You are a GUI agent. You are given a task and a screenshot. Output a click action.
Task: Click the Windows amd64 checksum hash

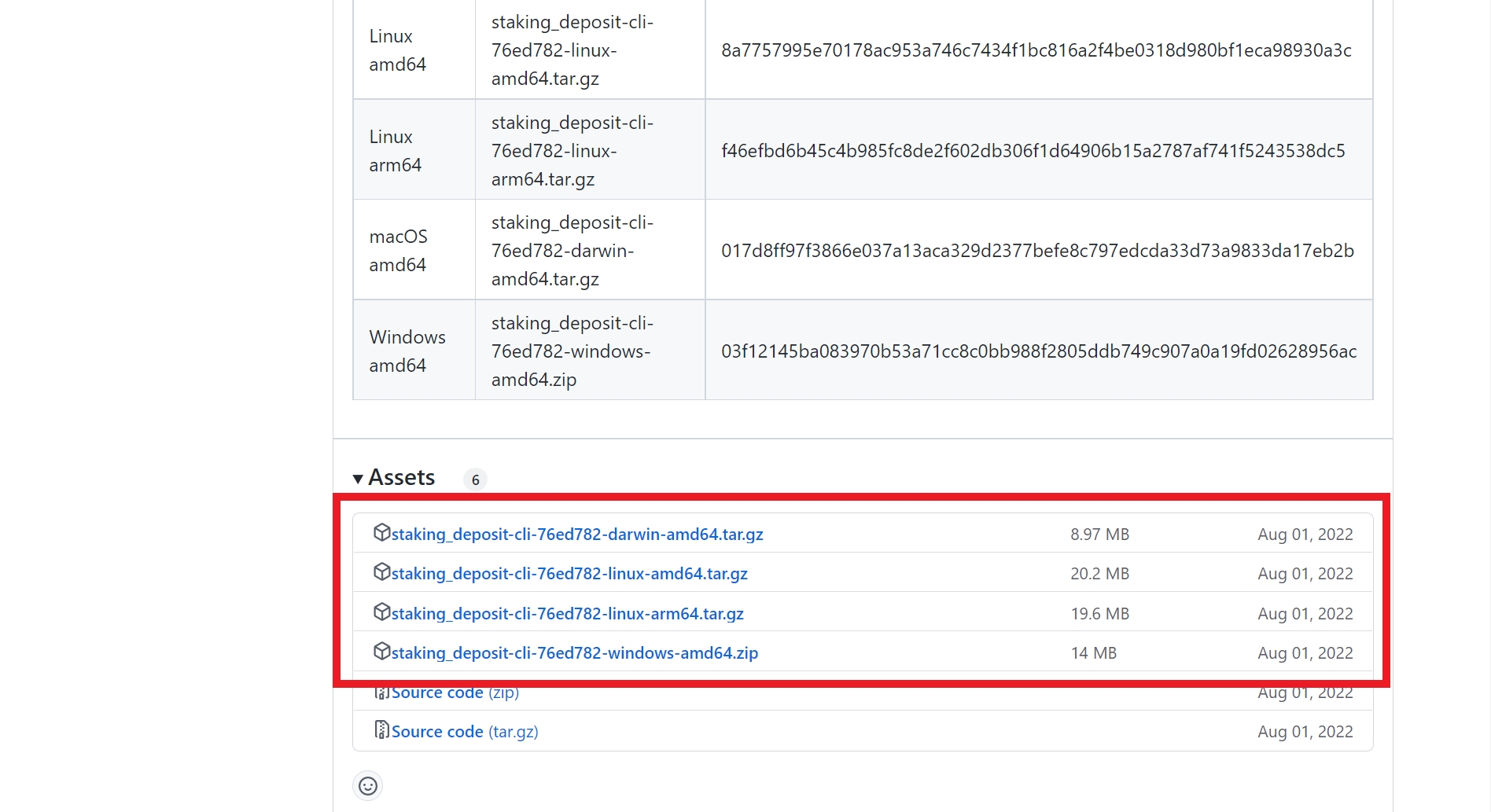(1039, 351)
